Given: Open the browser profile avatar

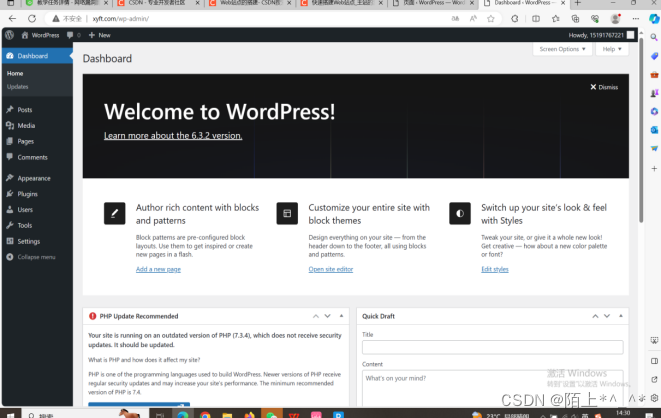Looking at the screenshot, I should 615,19.
